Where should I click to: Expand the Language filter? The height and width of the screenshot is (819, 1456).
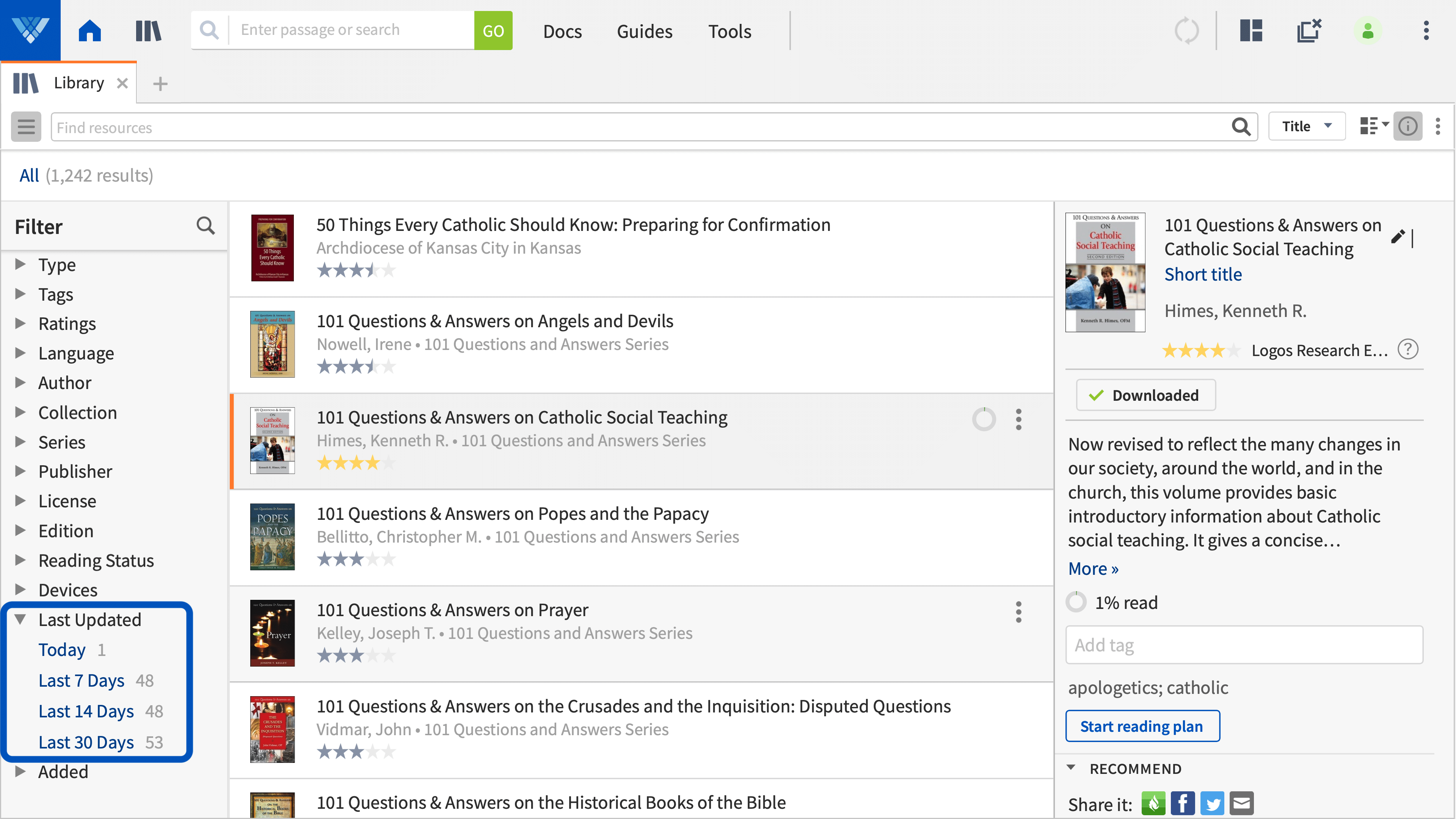coord(20,353)
